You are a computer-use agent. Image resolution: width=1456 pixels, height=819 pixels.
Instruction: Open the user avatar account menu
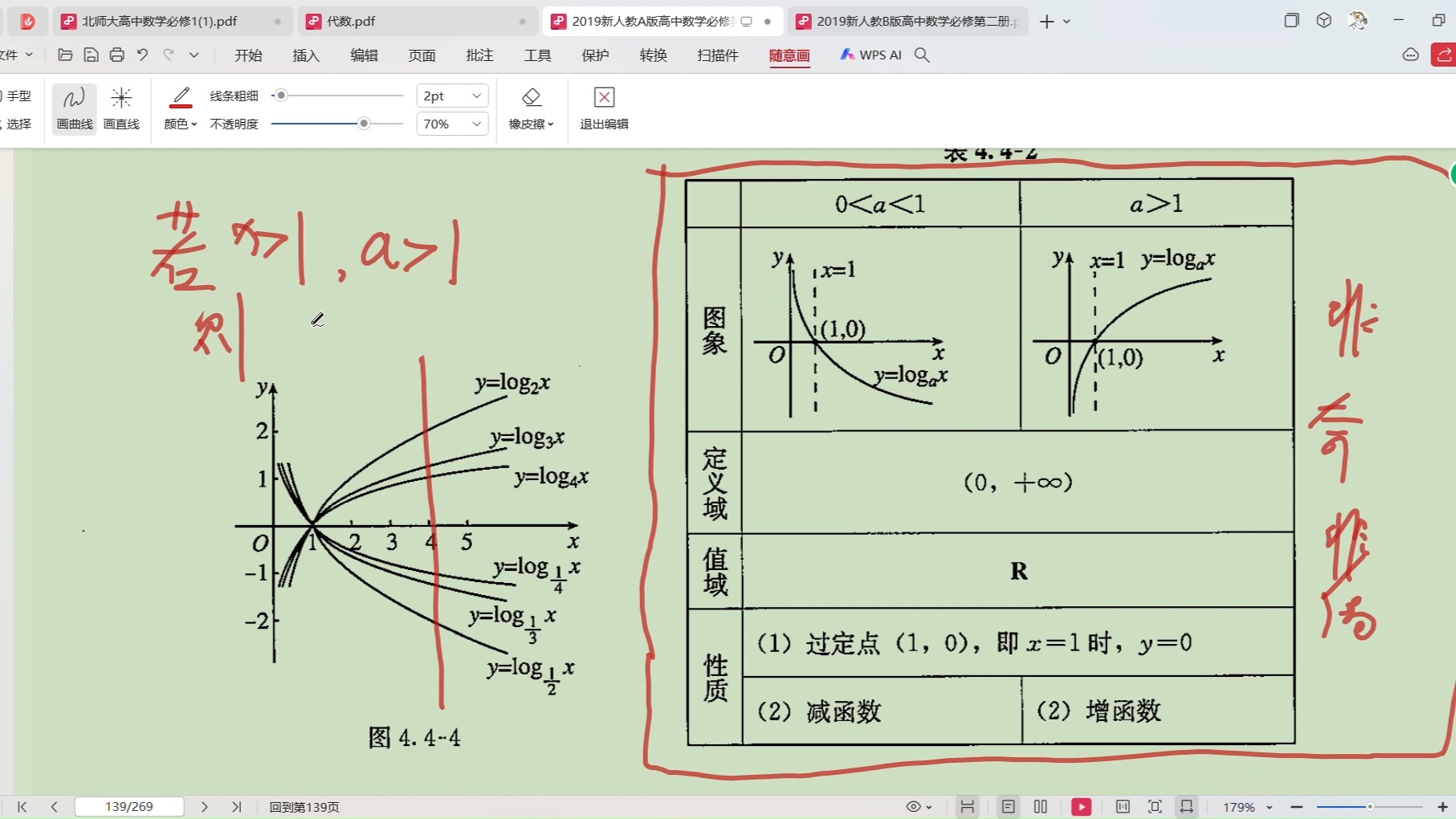[1358, 21]
